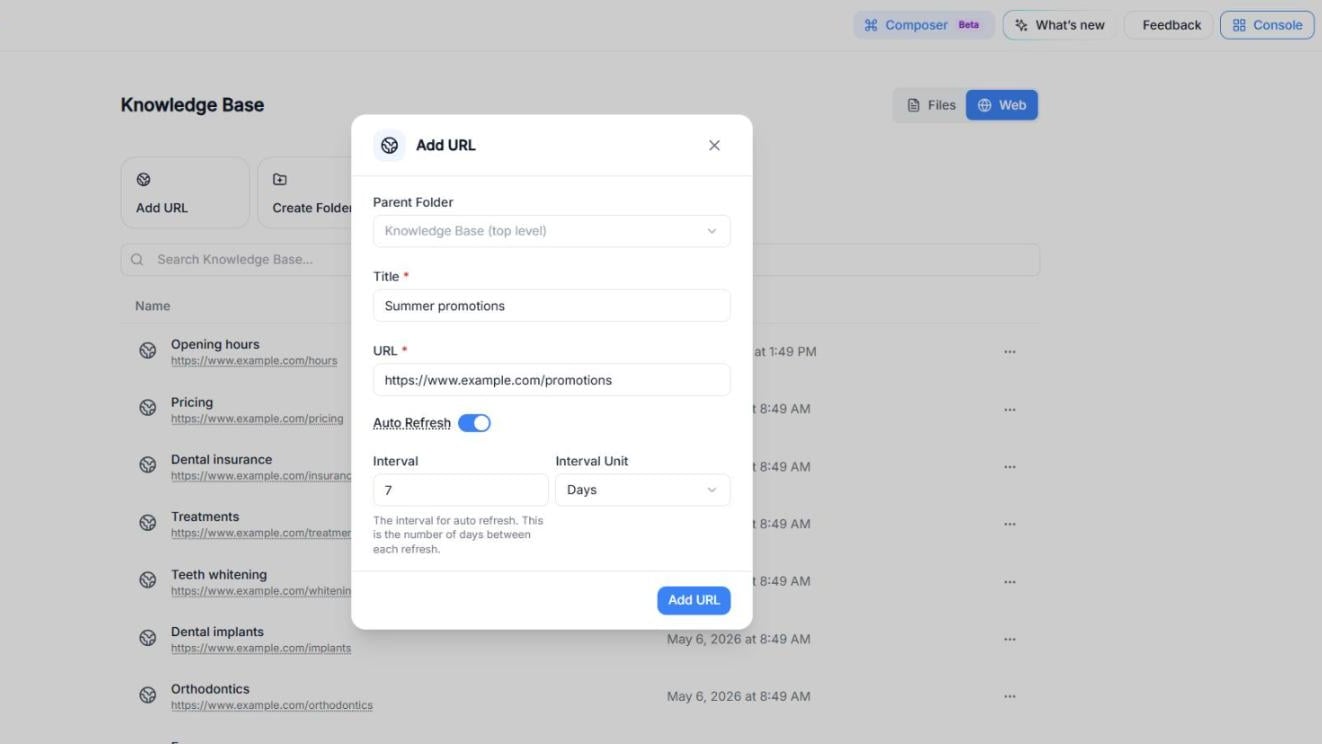Open the Console

pyautogui.click(x=1267, y=25)
